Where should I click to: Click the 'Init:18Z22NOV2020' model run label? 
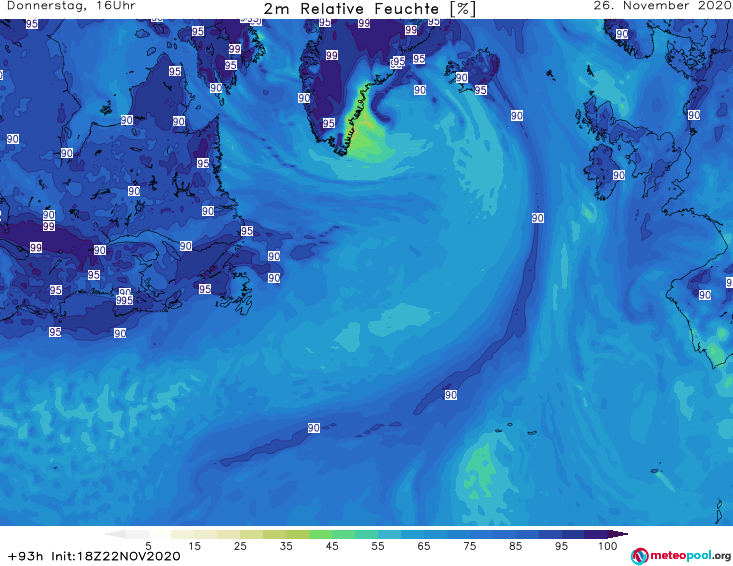point(116,556)
